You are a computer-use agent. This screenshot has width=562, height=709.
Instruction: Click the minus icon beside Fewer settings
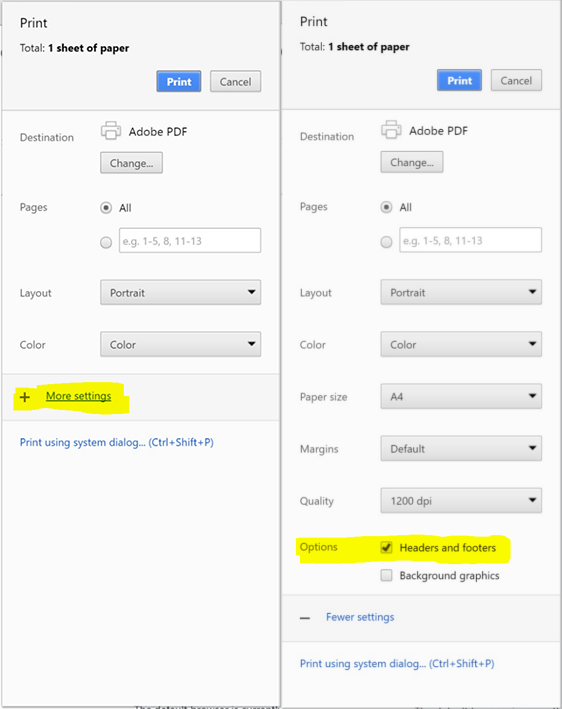point(305,618)
